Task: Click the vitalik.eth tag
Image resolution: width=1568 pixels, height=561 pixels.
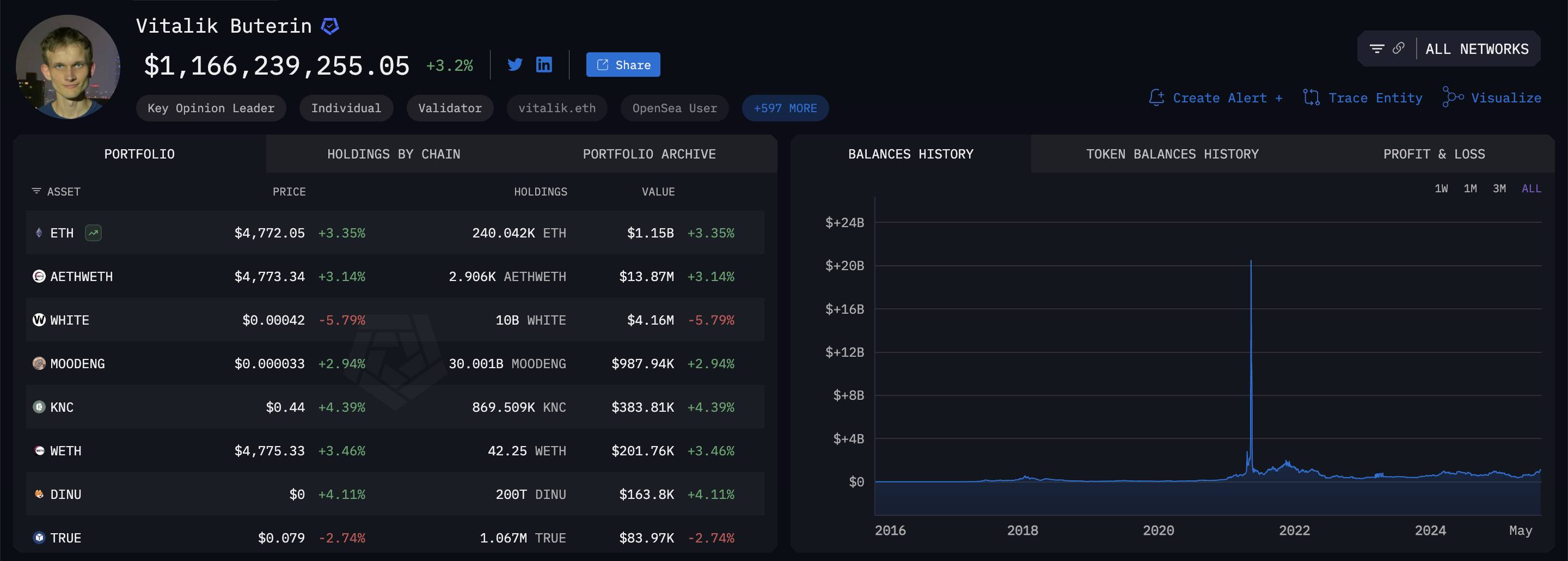Action: click(557, 108)
